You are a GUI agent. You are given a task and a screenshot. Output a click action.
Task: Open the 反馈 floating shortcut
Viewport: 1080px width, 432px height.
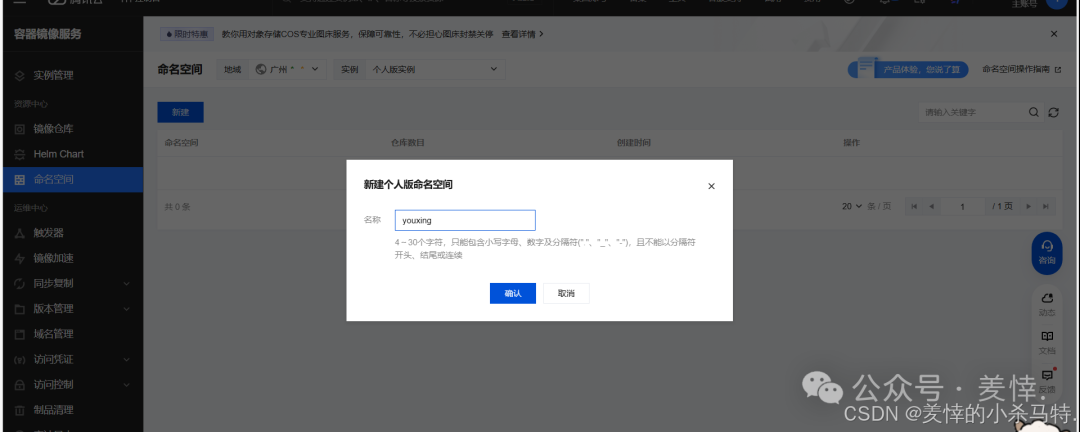[x=1047, y=381]
